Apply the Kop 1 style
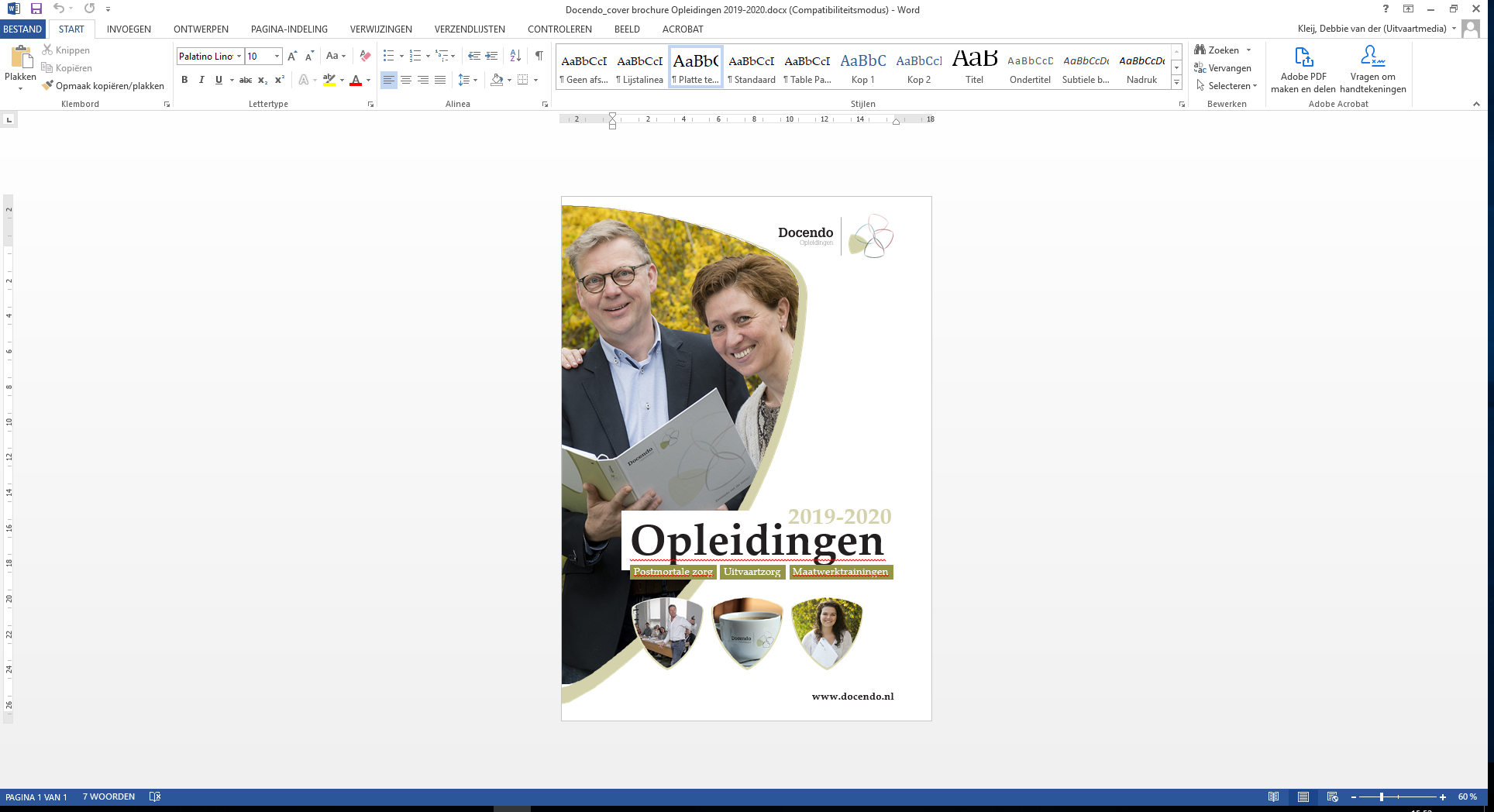Screen dimensions: 1494x812 (x=862, y=68)
